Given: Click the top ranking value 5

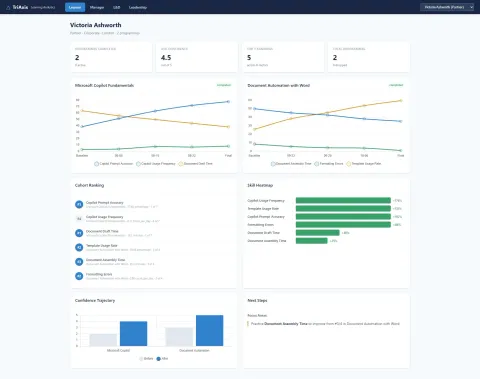Looking at the screenshot, I should pos(249,58).
